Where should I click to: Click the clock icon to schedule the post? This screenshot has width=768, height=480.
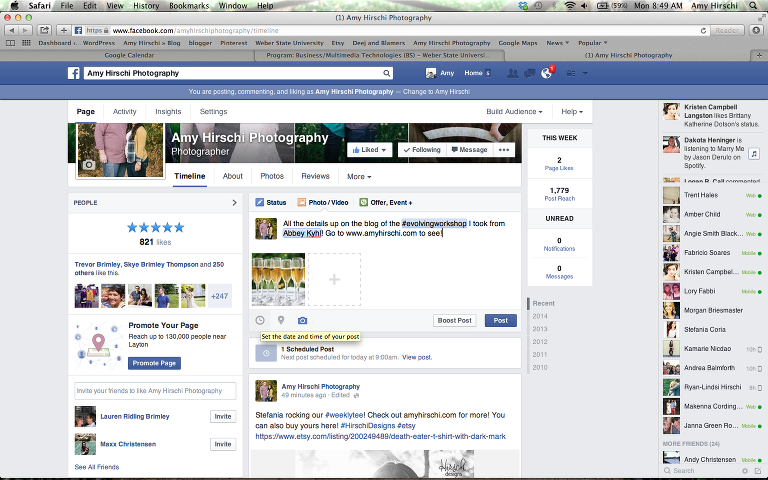pyautogui.click(x=260, y=320)
